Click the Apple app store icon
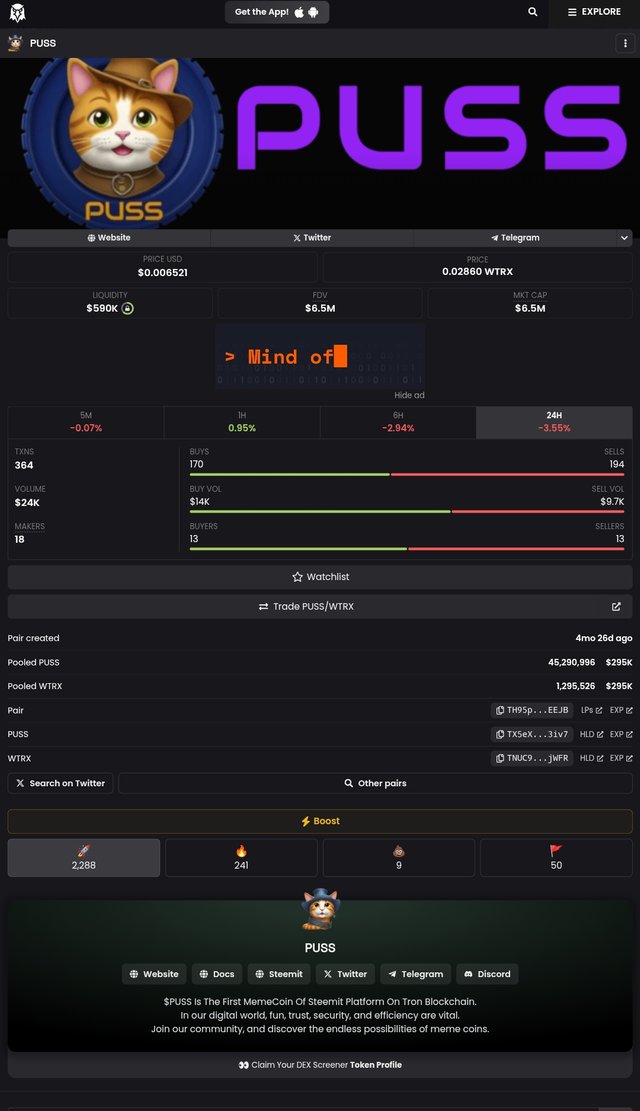Viewport: 640px width, 1111px height. pyautogui.click(x=299, y=12)
